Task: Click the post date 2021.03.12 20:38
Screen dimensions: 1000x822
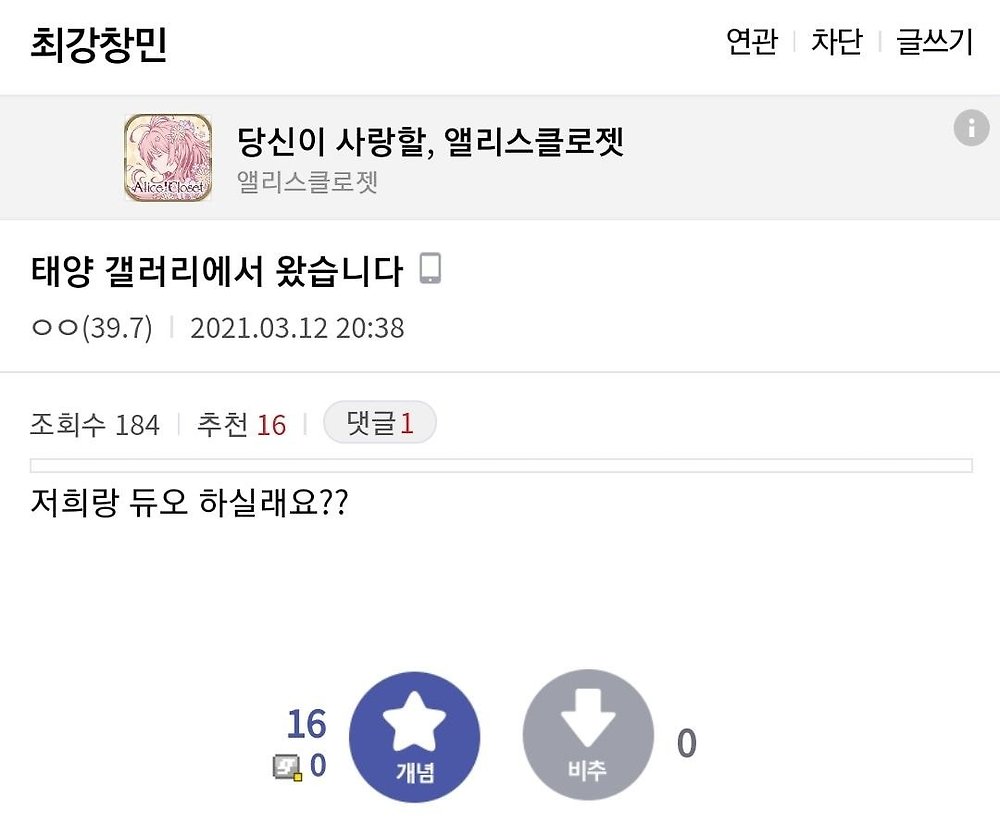Action: tap(297, 328)
